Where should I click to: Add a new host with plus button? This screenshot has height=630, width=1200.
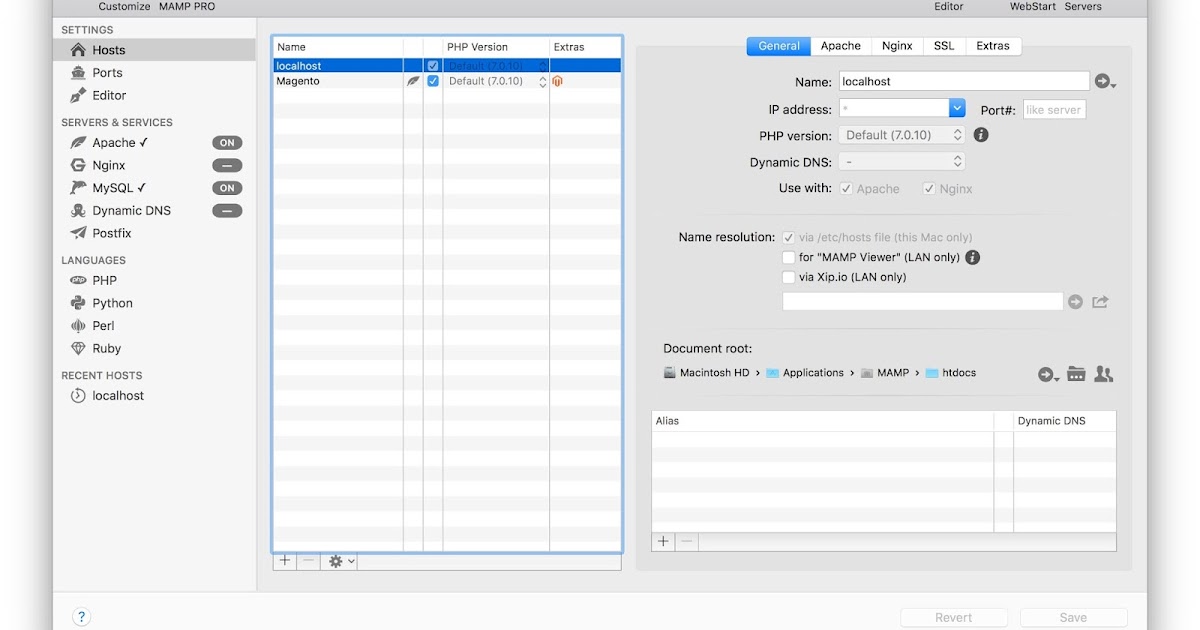tap(285, 561)
